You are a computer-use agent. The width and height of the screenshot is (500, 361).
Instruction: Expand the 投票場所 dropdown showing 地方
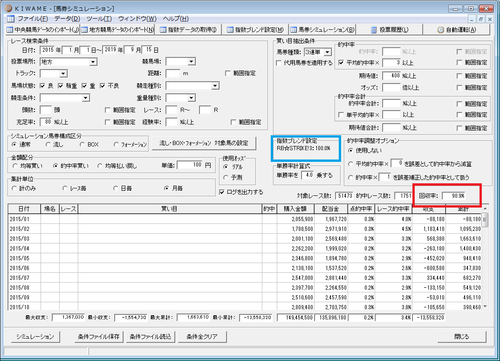point(93,62)
